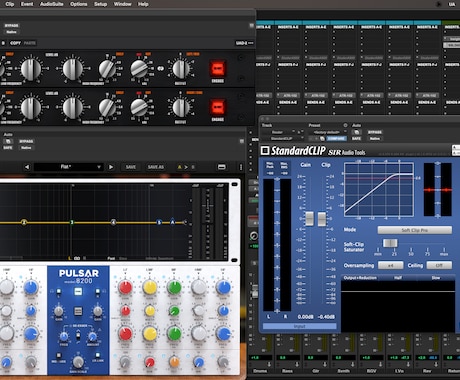The image size is (460, 380).
Task: Toggle the Pulsar L channel button
Action: point(59,292)
